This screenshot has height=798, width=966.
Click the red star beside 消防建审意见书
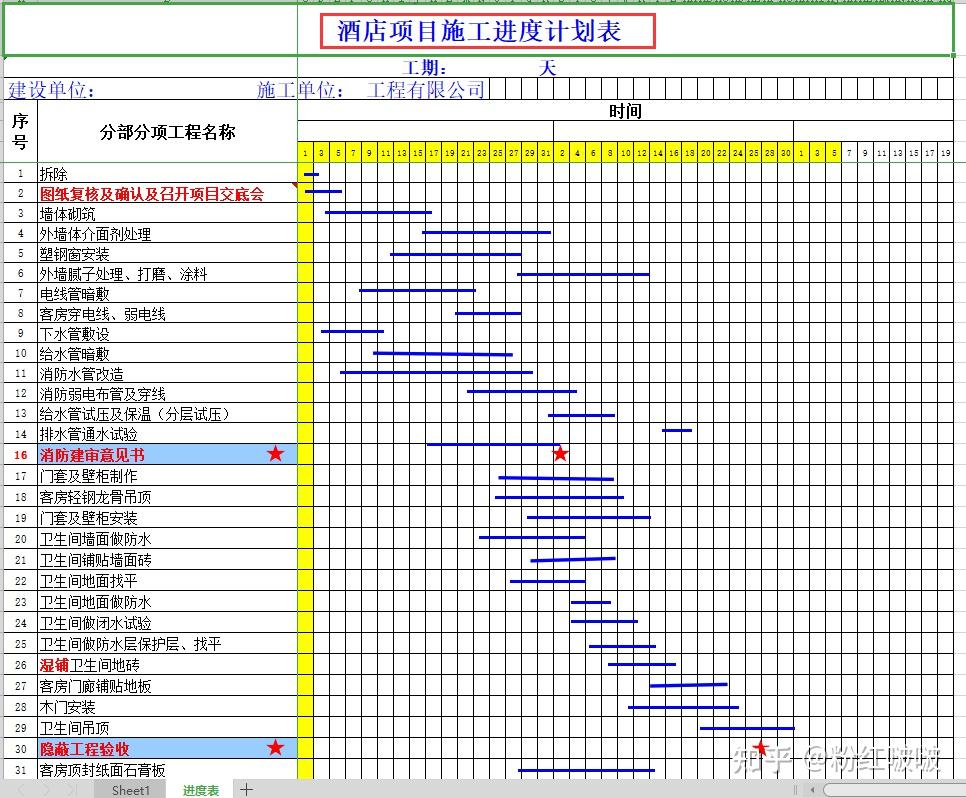click(x=277, y=453)
